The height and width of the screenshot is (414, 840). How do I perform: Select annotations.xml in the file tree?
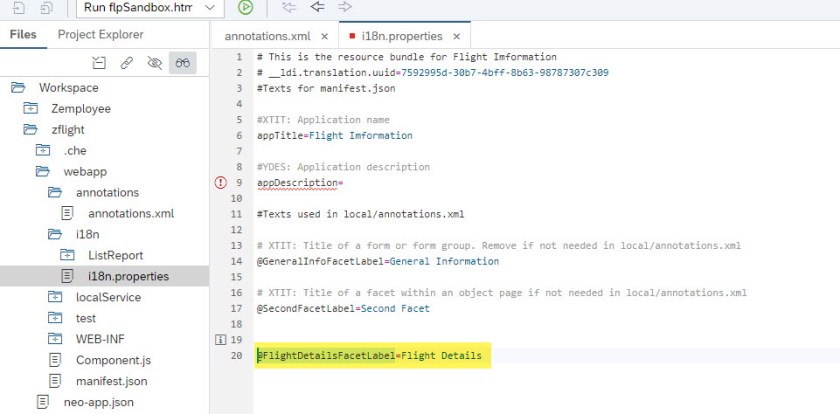[131, 213]
